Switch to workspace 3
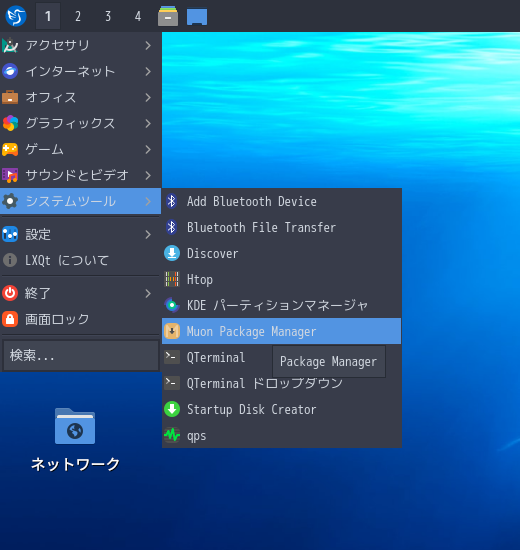 tap(108, 16)
